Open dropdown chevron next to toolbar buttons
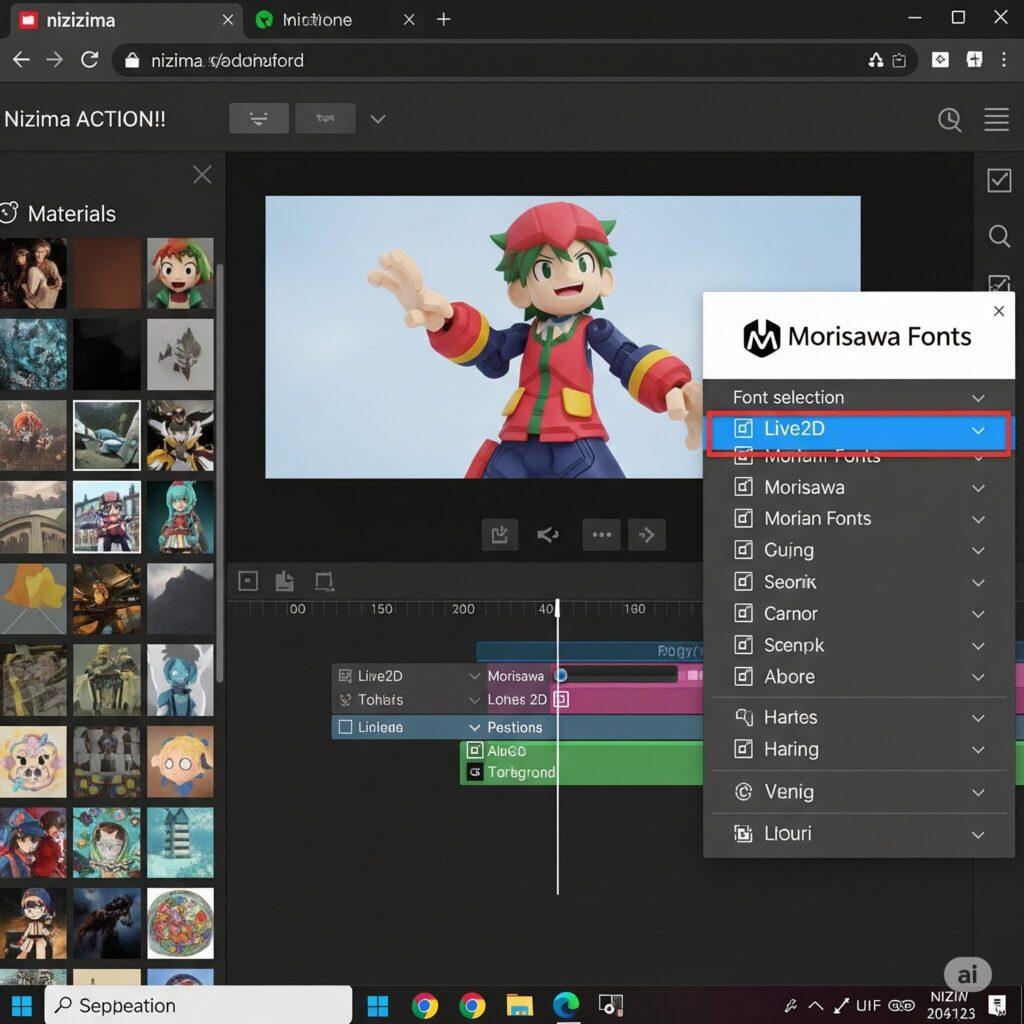The height and width of the screenshot is (1024, 1024). click(377, 119)
